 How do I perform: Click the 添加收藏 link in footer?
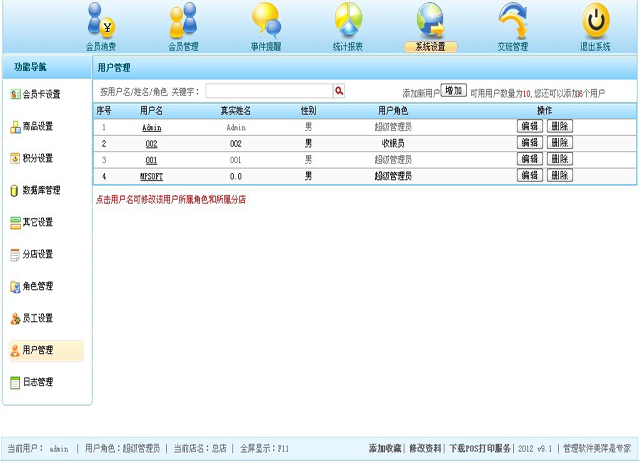(385, 449)
